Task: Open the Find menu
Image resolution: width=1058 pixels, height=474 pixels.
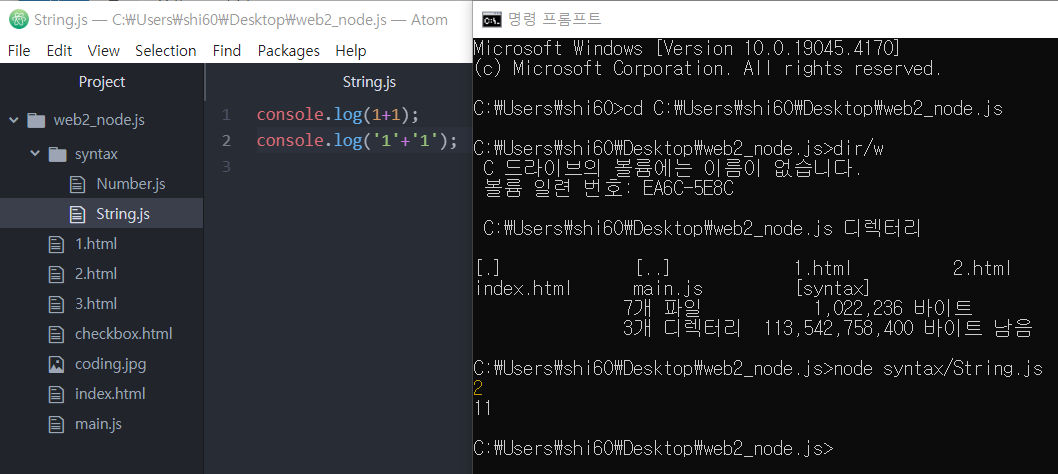Action: [227, 51]
